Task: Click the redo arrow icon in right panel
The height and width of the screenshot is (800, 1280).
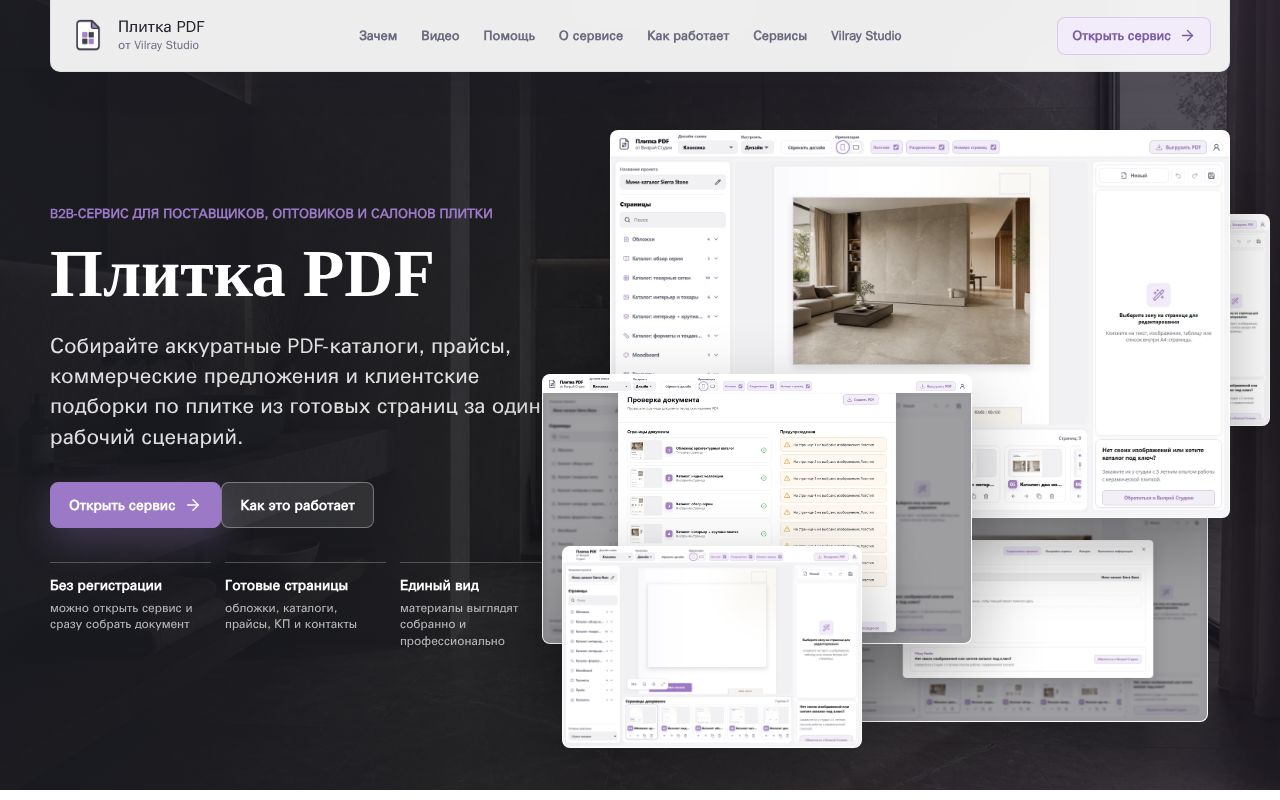Action: [1195, 176]
